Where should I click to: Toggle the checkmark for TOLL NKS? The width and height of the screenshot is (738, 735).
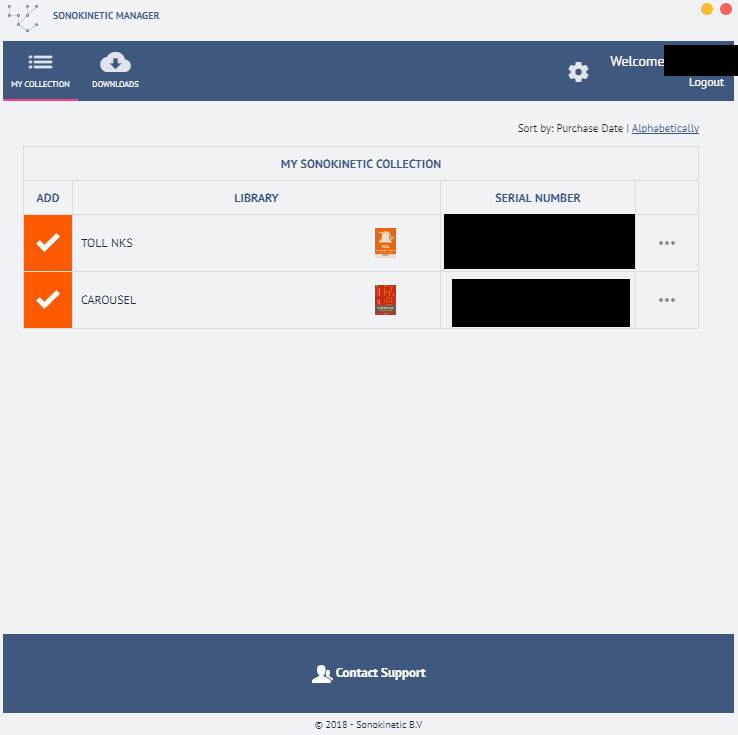coord(48,243)
